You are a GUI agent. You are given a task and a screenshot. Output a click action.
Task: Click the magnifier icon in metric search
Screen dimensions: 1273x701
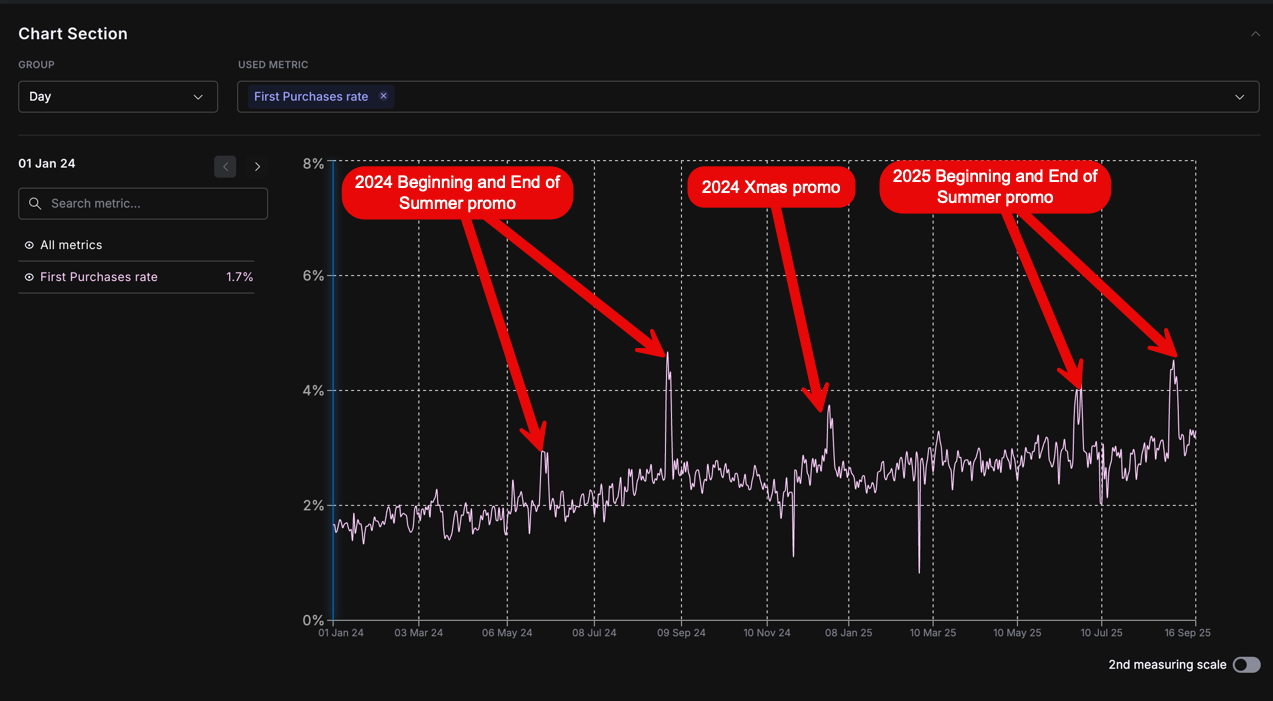35,203
